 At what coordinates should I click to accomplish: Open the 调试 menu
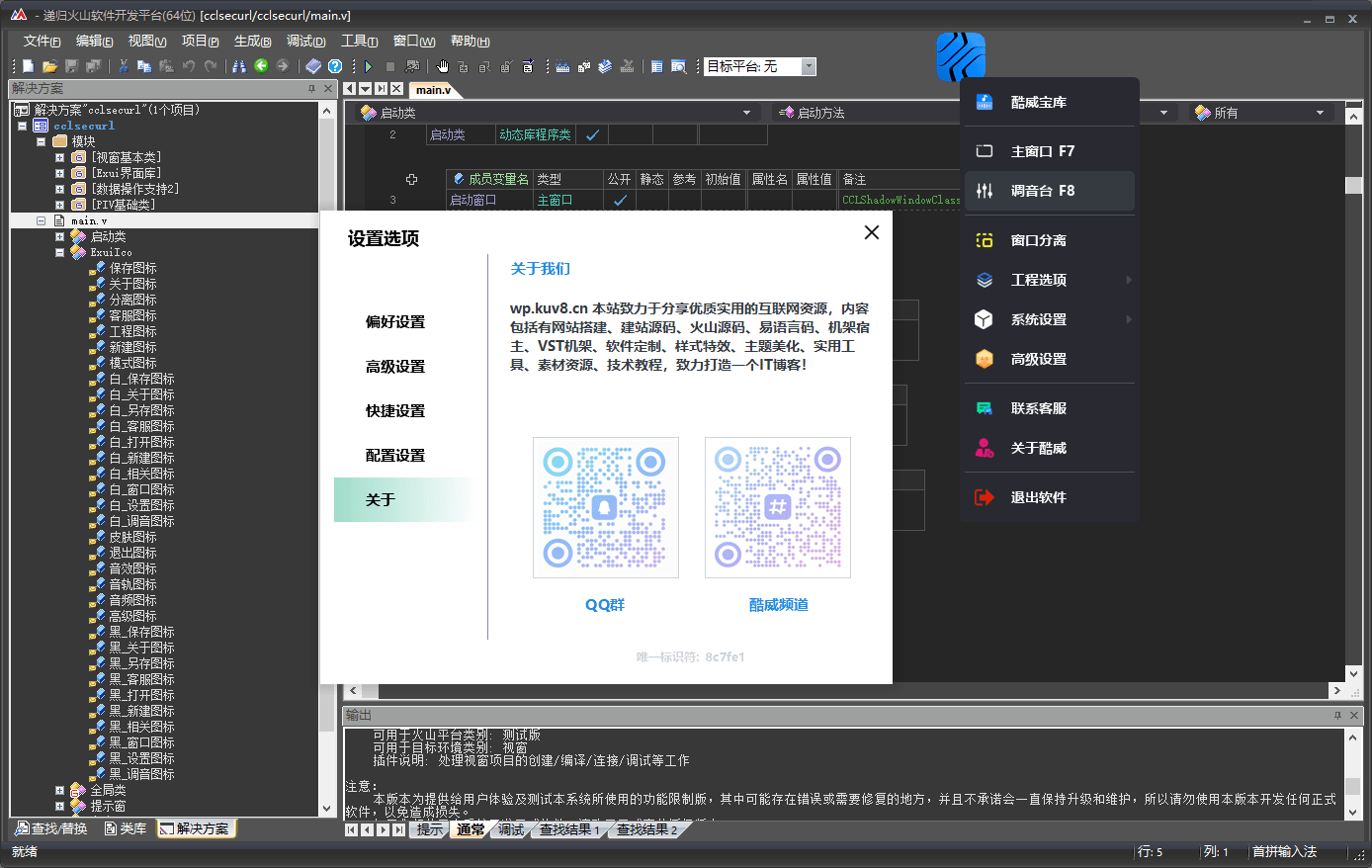click(305, 41)
